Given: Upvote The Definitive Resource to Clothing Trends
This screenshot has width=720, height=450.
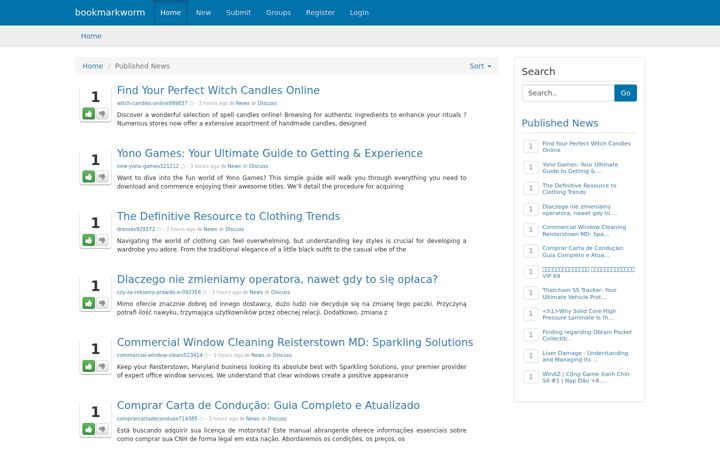Looking at the screenshot, I should click(89, 240).
